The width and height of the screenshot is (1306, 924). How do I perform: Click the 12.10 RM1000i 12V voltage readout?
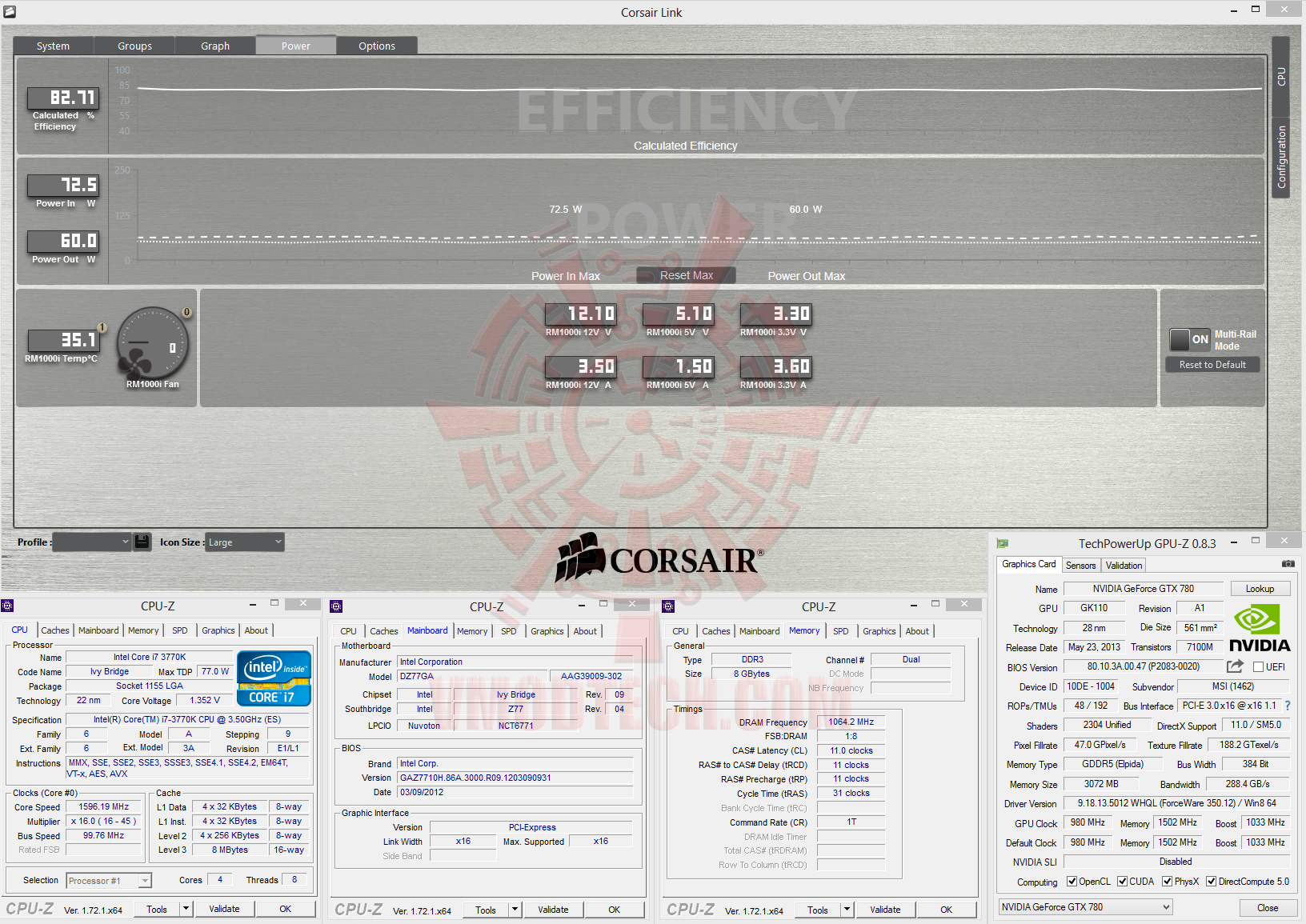click(581, 314)
